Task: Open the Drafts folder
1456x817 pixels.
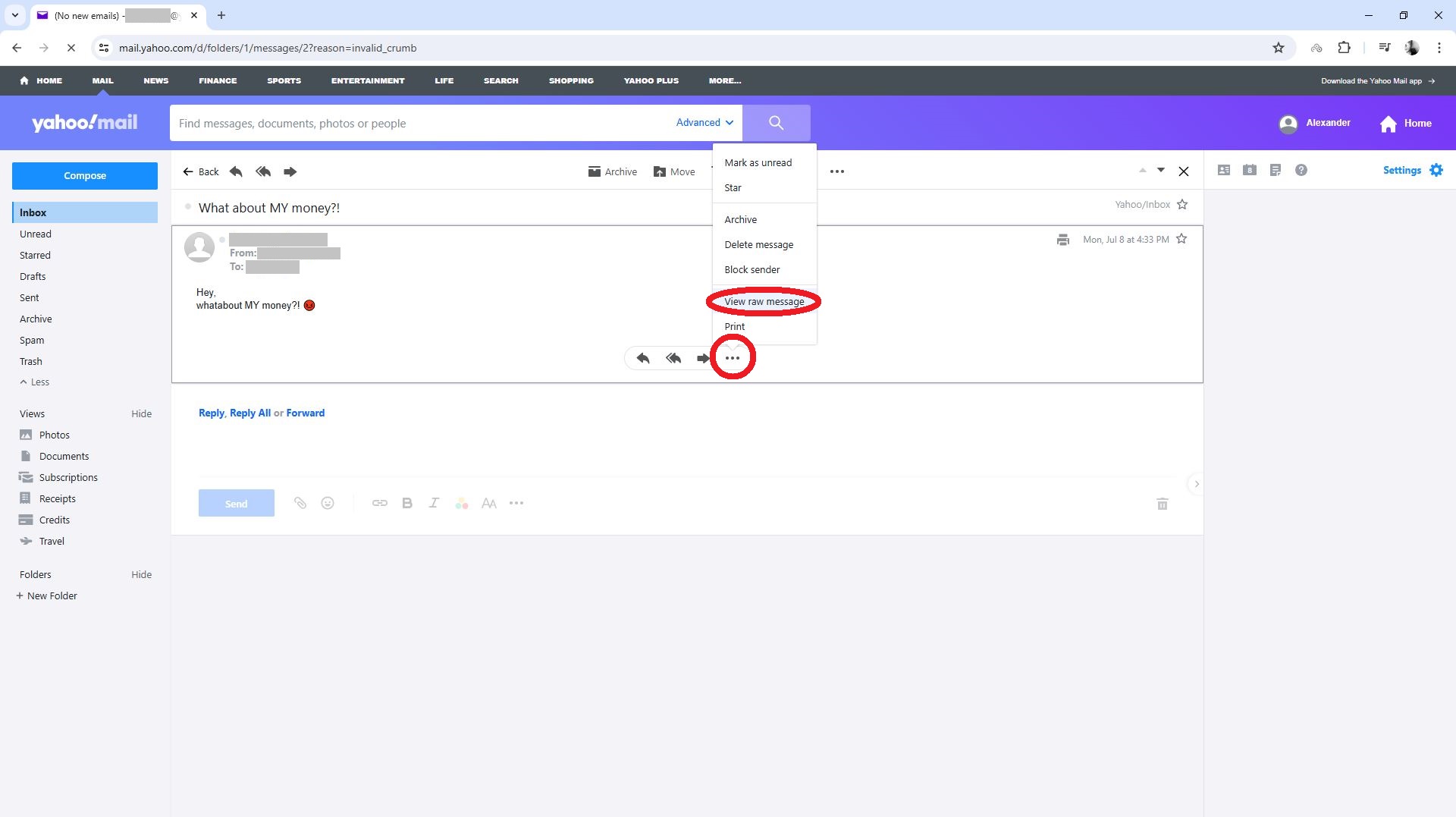Action: 33,276
